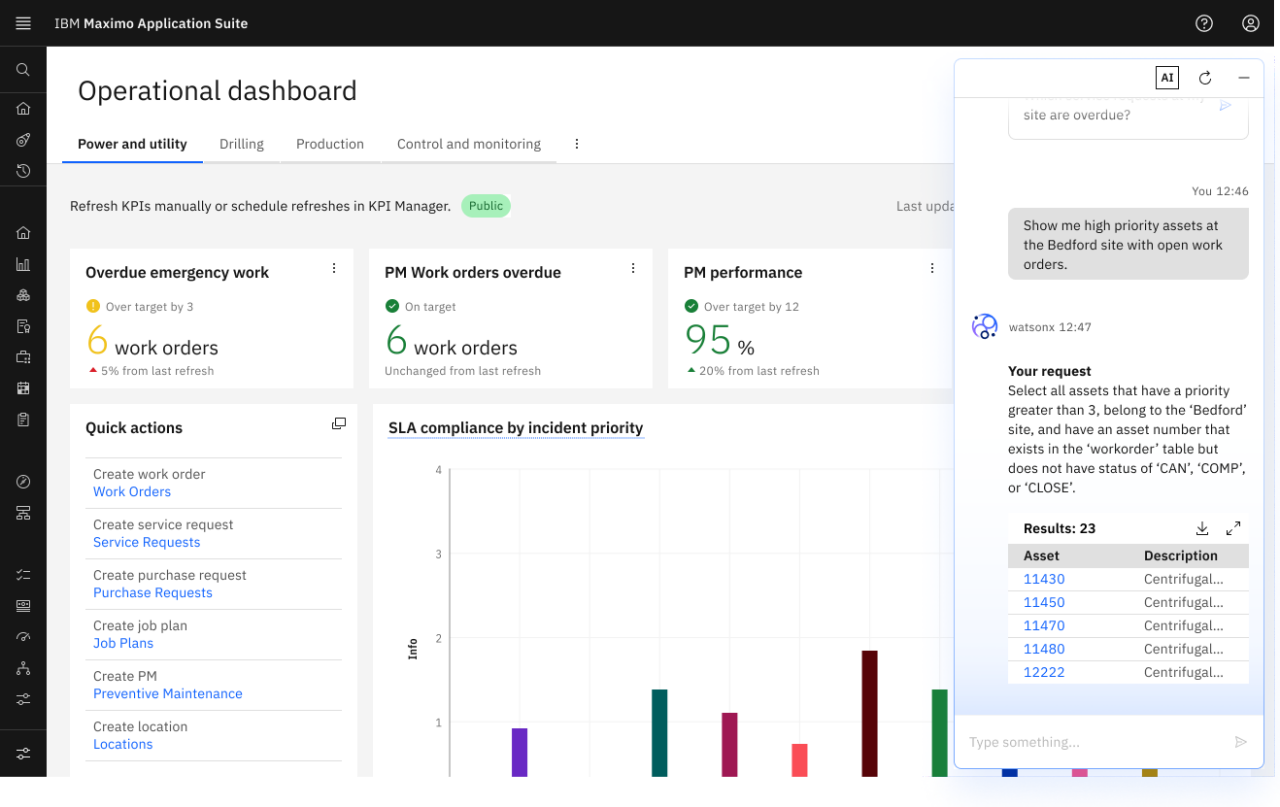Minimize the watsonx chat panel
1280x807 pixels.
1244,78
